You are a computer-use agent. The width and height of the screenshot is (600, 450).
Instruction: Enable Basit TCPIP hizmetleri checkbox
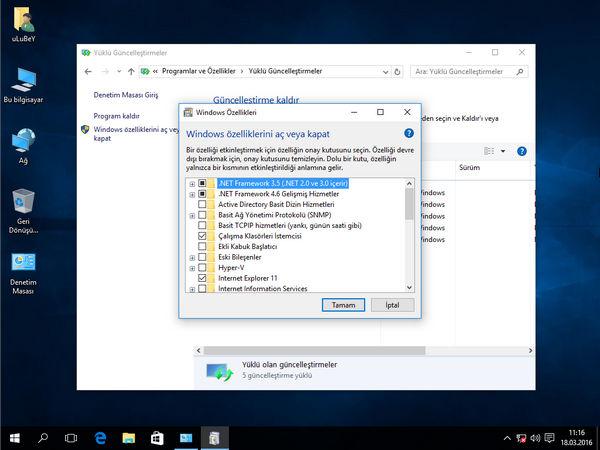pyautogui.click(x=202, y=225)
